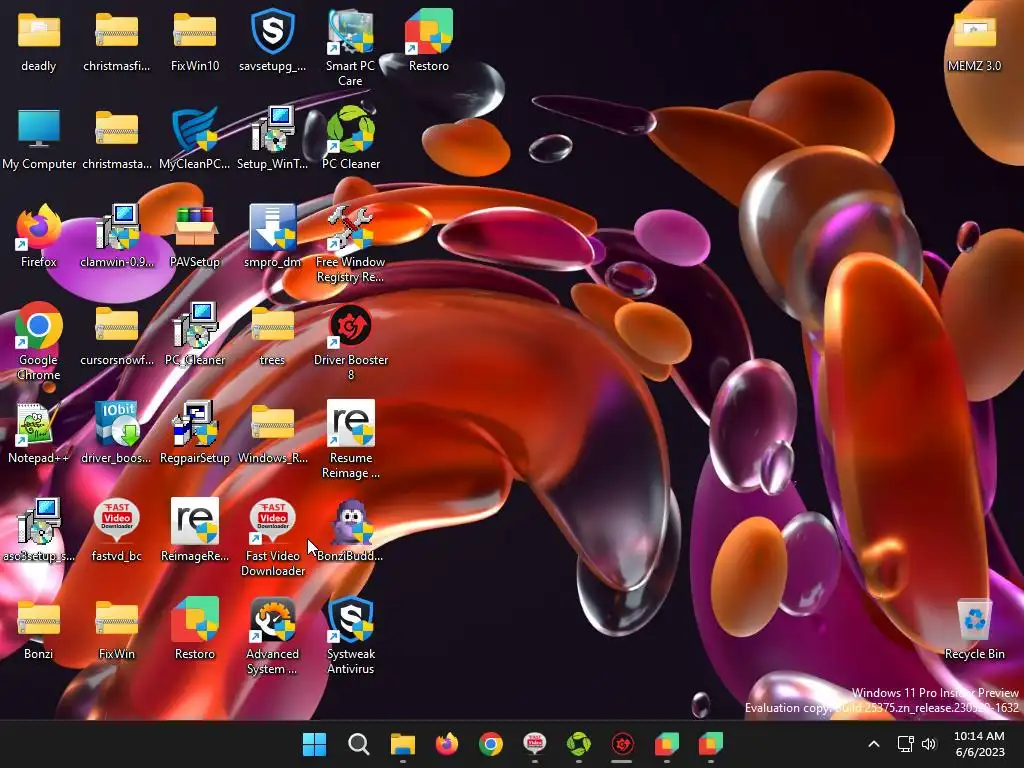1024x768 pixels.
Task: Open network status tray icon
Action: coord(905,743)
